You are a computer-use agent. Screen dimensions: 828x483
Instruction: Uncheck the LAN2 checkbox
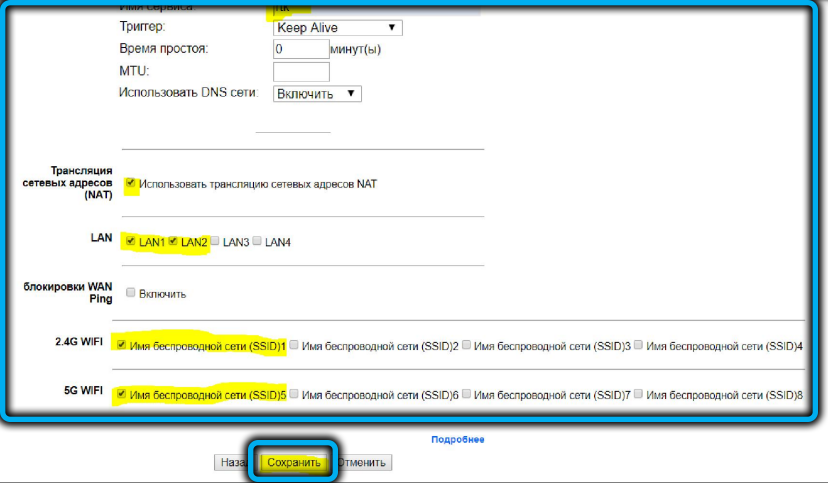pos(173,242)
